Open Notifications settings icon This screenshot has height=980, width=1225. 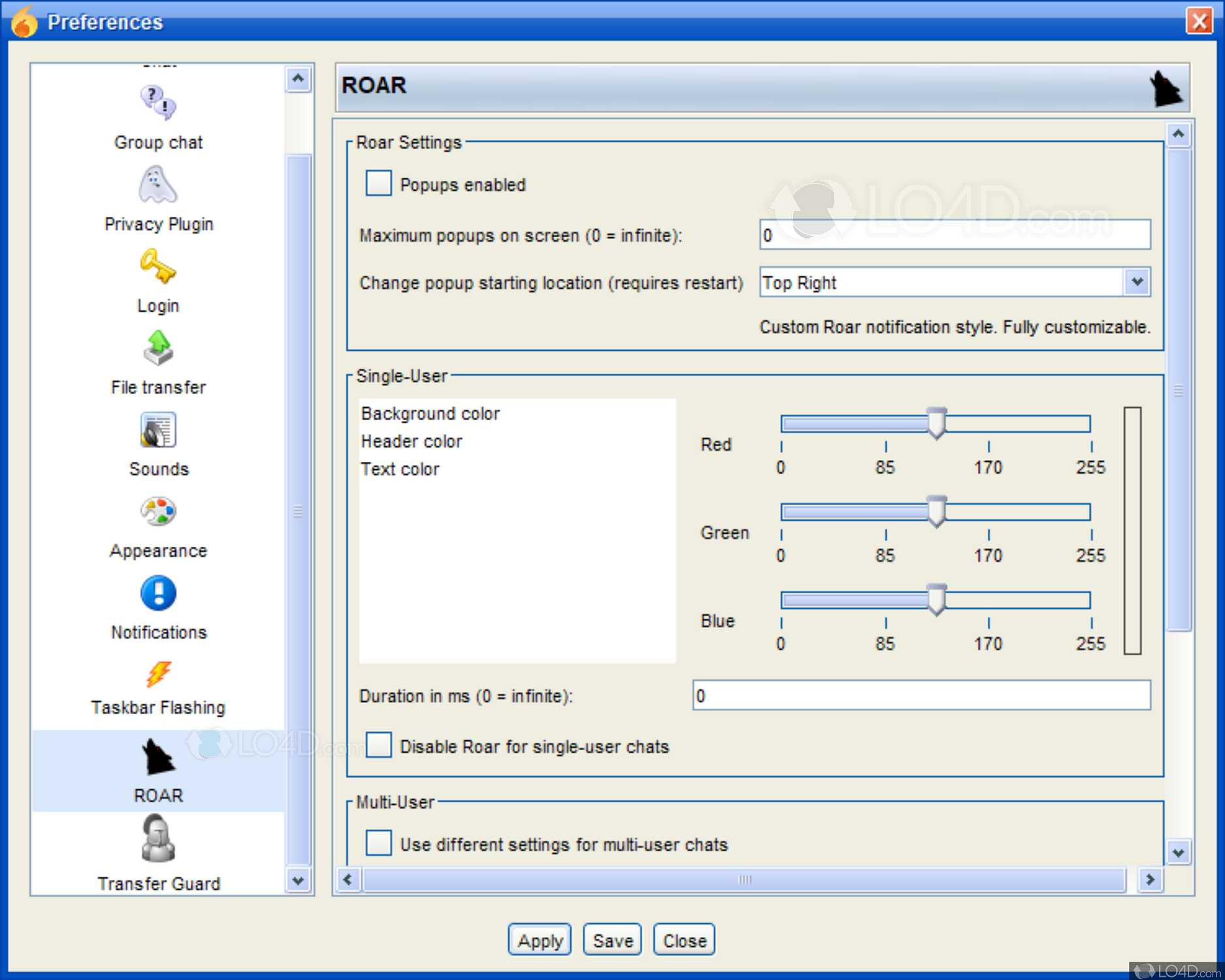tap(157, 593)
